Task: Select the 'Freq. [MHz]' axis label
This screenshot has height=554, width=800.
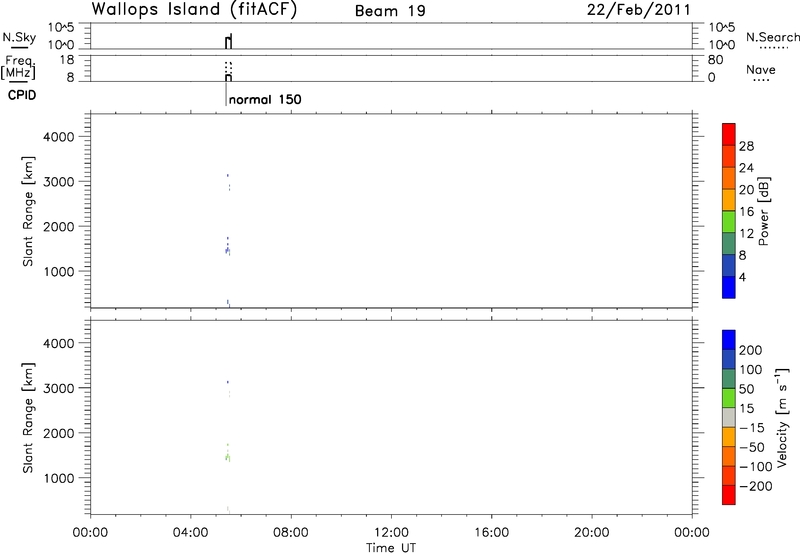Action: click(19, 68)
